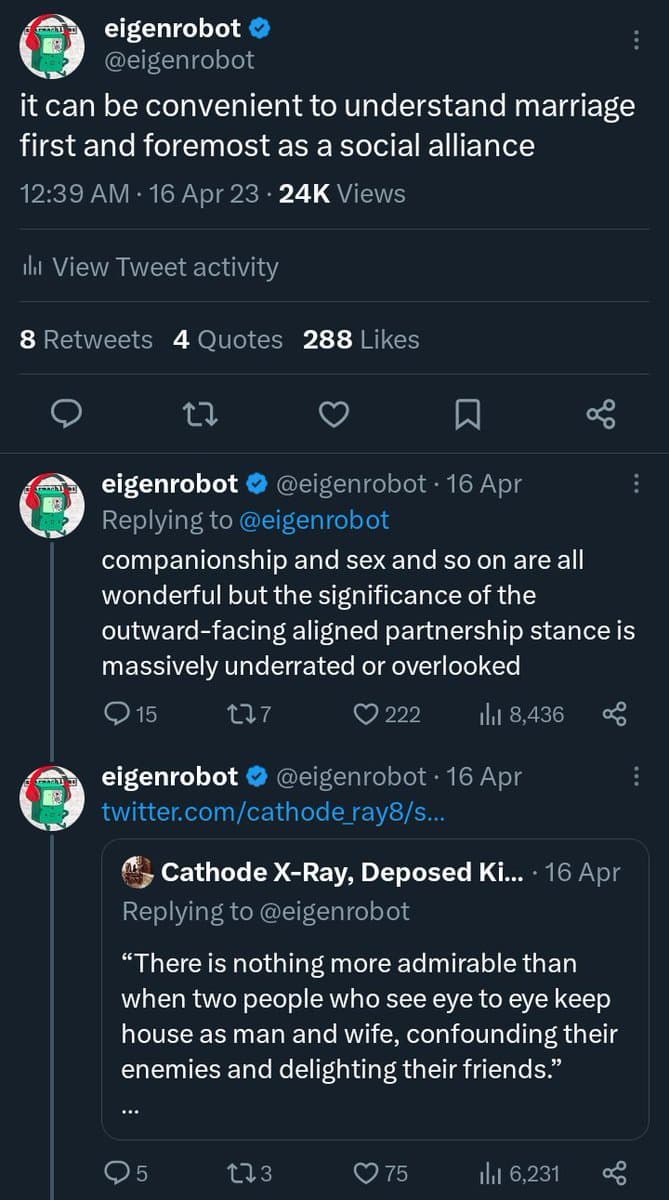The image size is (669, 1200).
Task: Reply to the companionship tweet with 15 replies
Action: 118,714
